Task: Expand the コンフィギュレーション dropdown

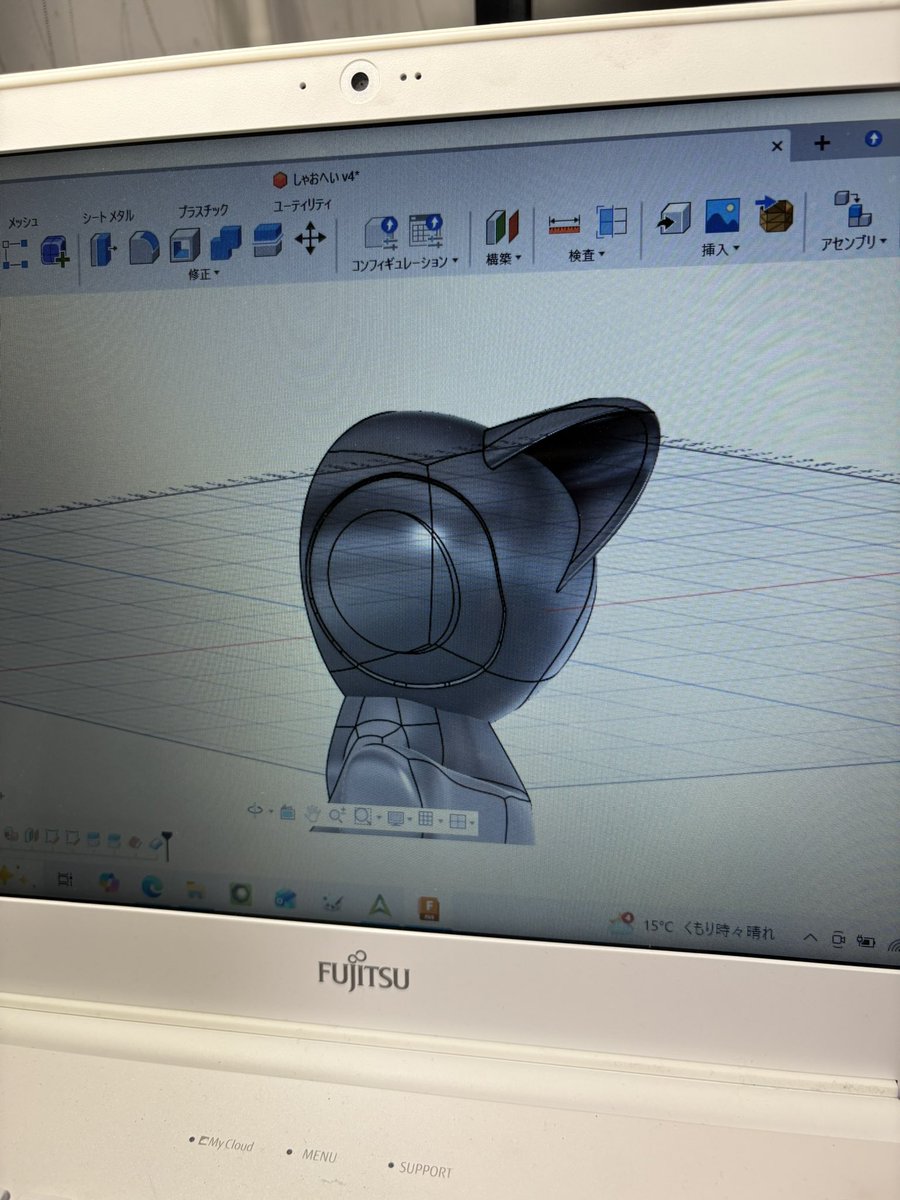Action: pyautogui.click(x=405, y=263)
